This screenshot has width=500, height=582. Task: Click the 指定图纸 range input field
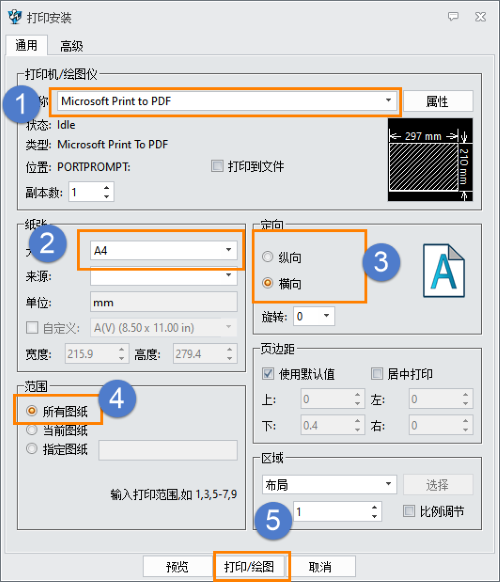coord(168,450)
